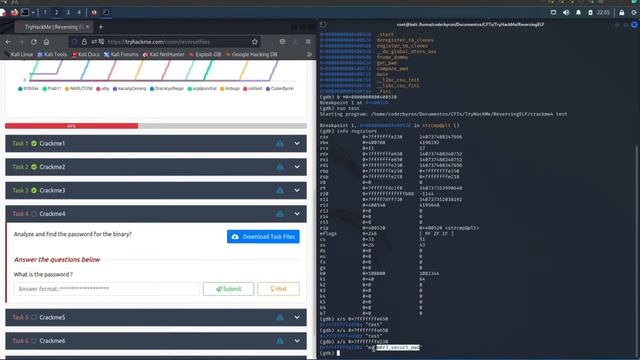Open the volume control tray icon
This screenshot has height=360, width=640.
point(566,13)
